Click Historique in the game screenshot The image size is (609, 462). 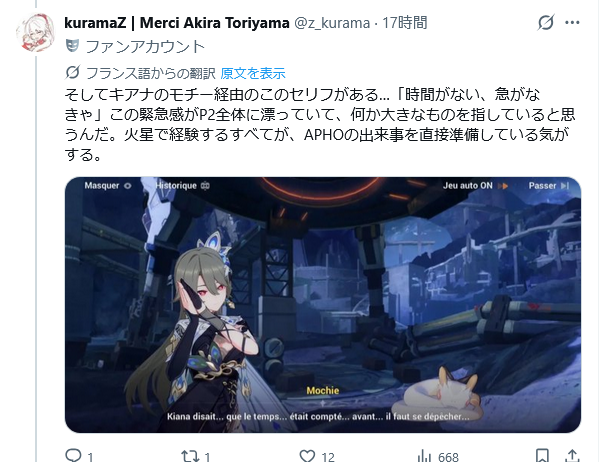coord(182,186)
